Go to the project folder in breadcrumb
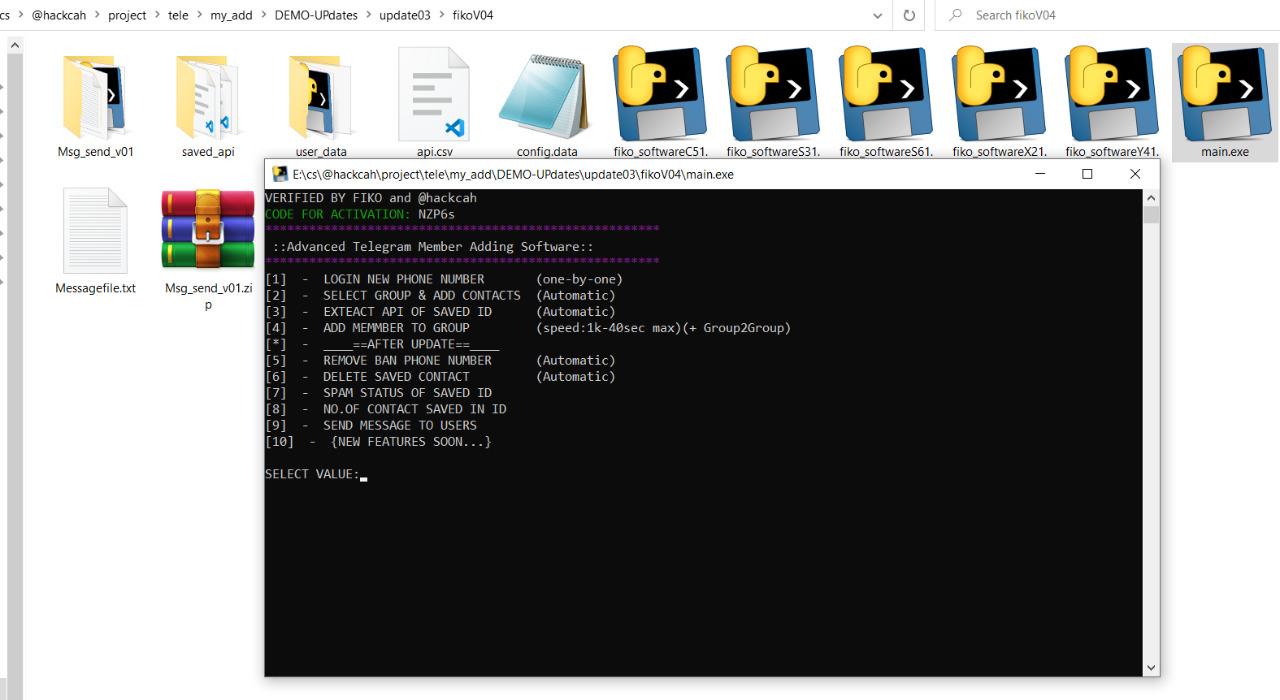The image size is (1280, 700). tap(127, 15)
